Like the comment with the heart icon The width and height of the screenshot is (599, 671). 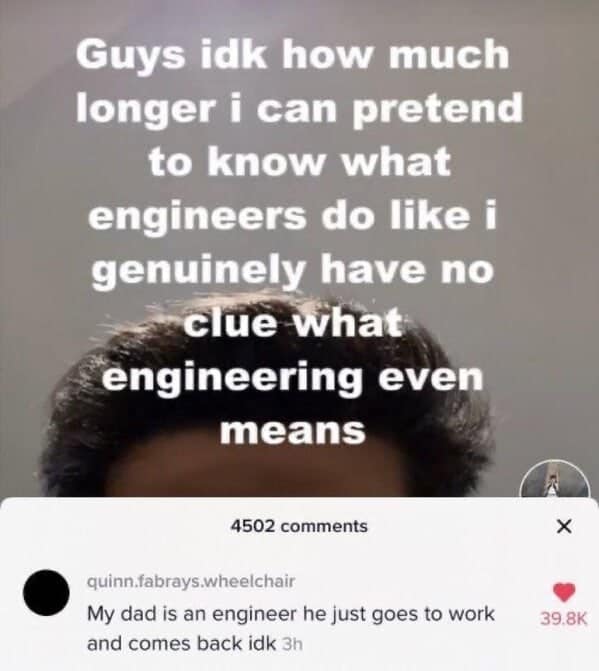coord(564,592)
